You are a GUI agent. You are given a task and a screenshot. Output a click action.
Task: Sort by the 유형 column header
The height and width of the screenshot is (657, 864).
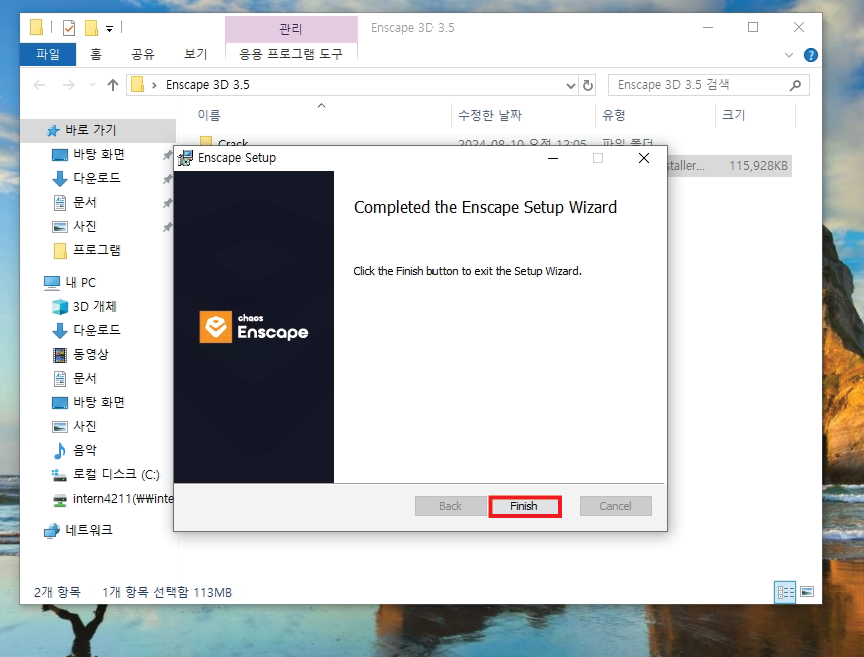(613, 115)
